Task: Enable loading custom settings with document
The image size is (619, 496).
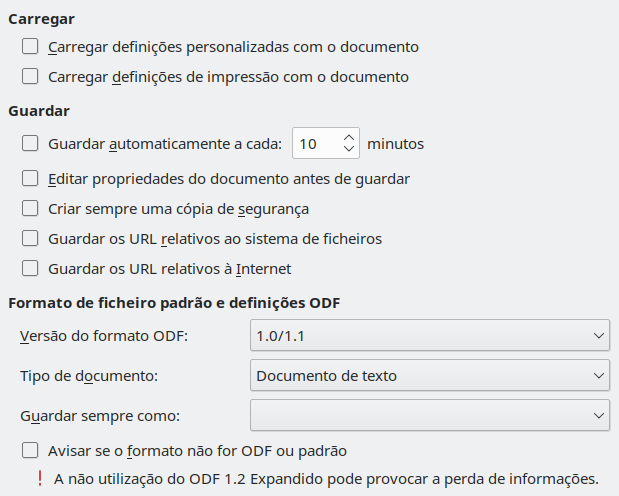Action: pos(30,46)
